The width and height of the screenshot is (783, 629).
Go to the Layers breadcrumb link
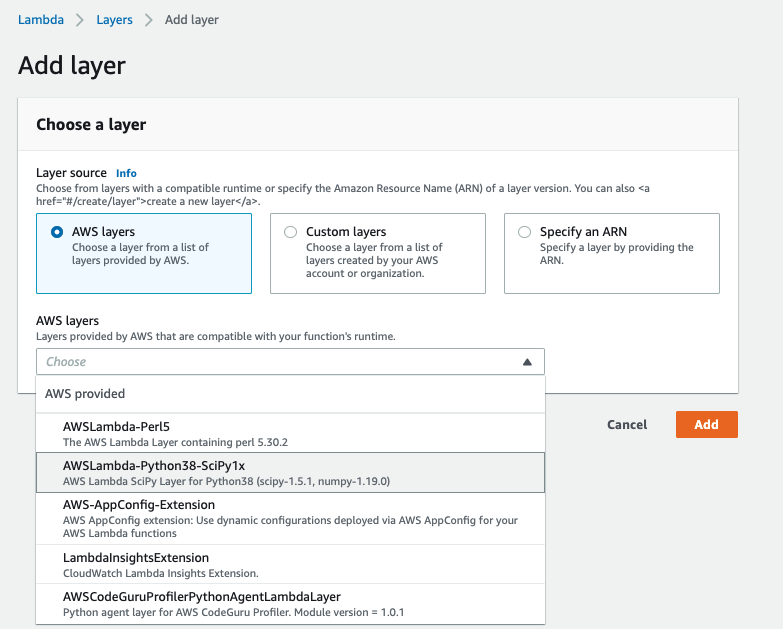pyautogui.click(x=114, y=20)
